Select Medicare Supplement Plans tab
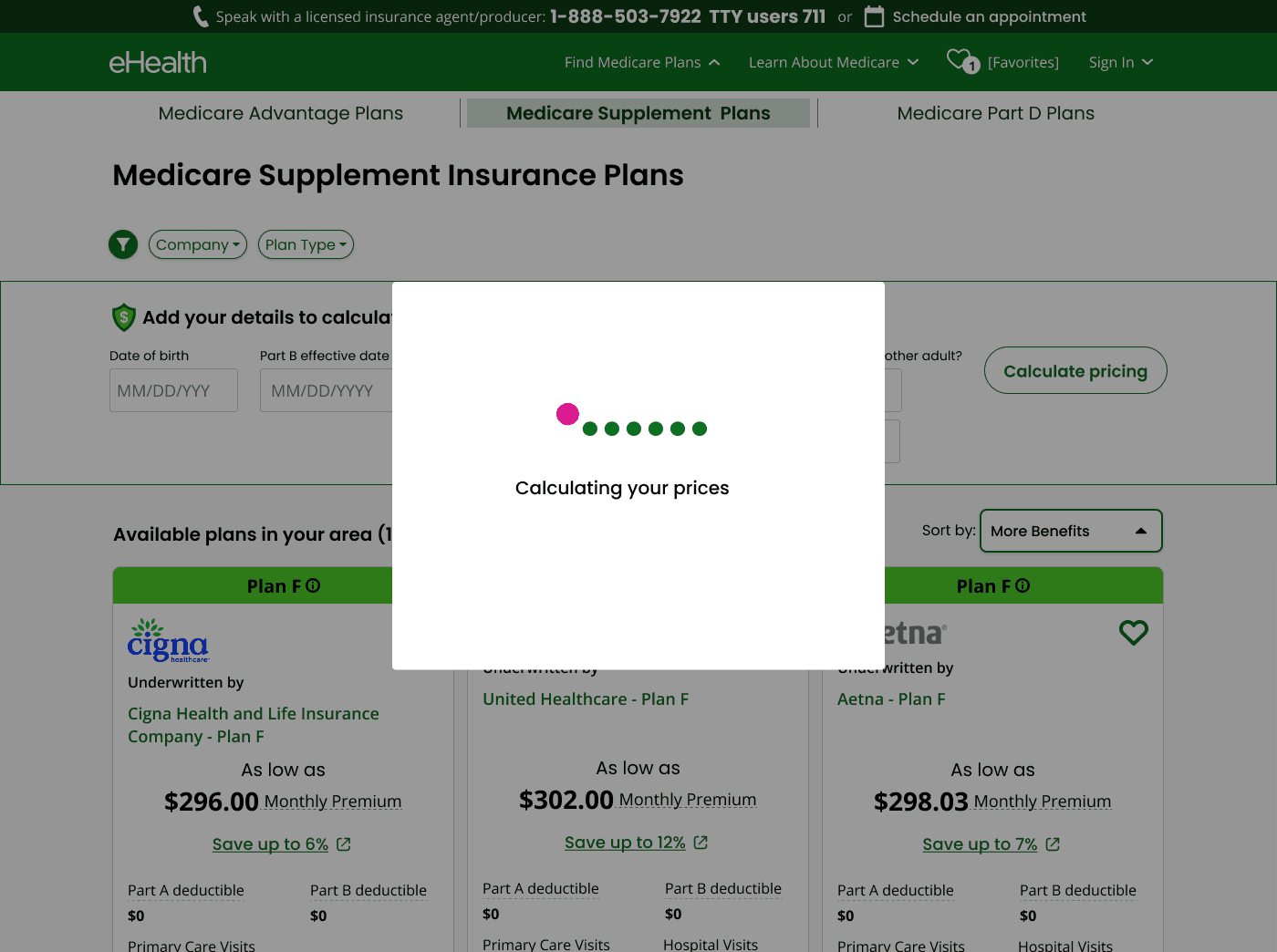1277x952 pixels. pyautogui.click(x=638, y=113)
